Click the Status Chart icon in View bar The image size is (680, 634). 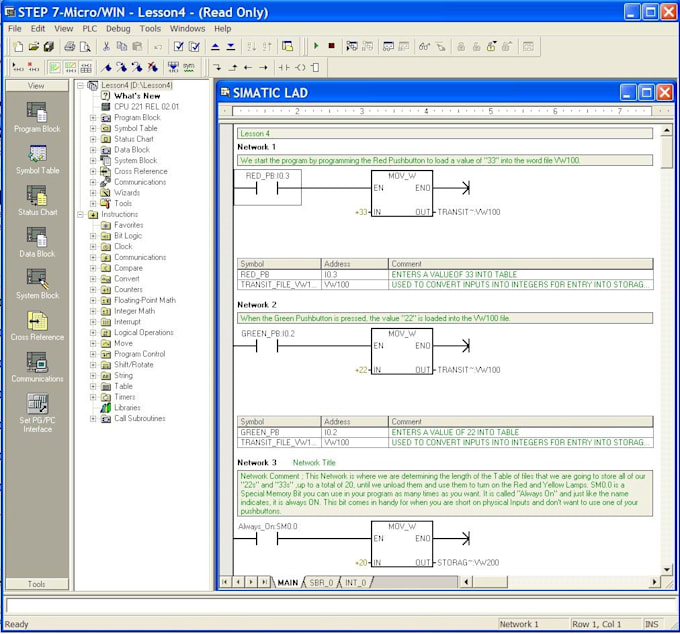[36, 196]
